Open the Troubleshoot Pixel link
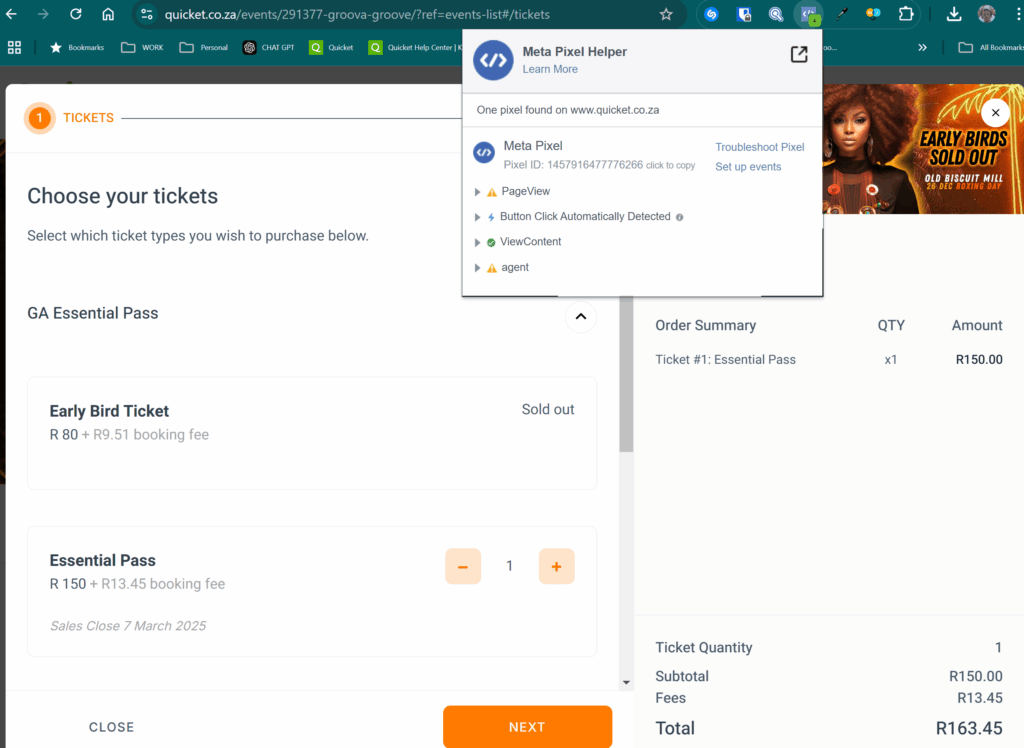Image resolution: width=1024 pixels, height=748 pixels. [x=760, y=147]
